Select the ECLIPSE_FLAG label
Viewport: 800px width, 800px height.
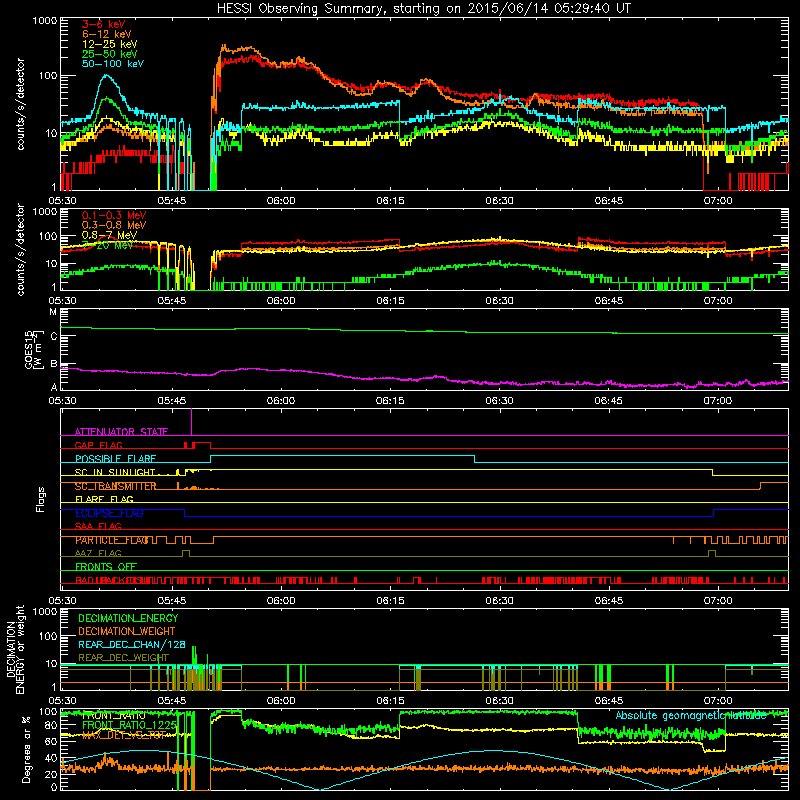coord(109,513)
